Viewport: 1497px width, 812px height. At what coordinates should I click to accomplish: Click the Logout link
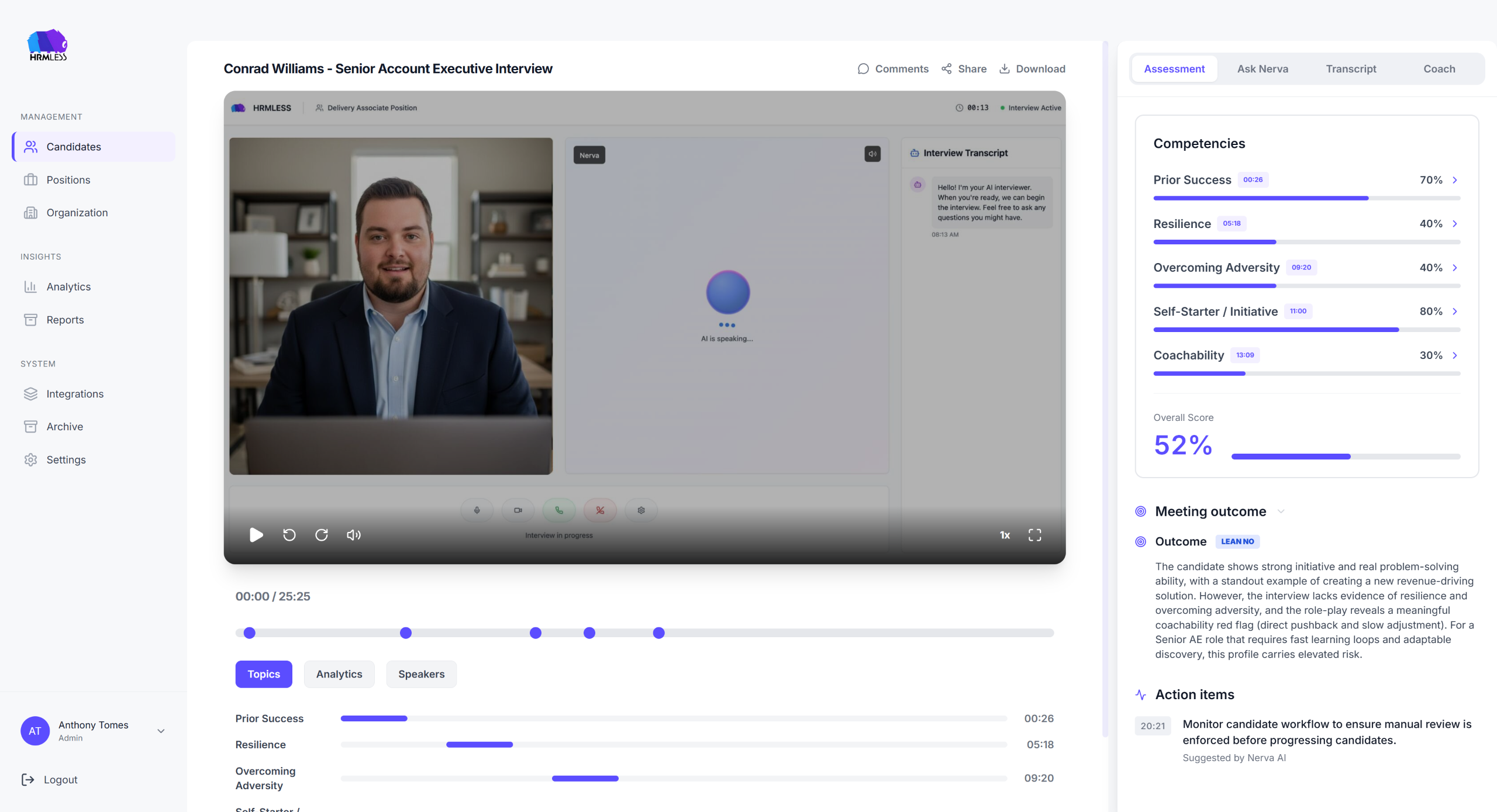pos(60,779)
